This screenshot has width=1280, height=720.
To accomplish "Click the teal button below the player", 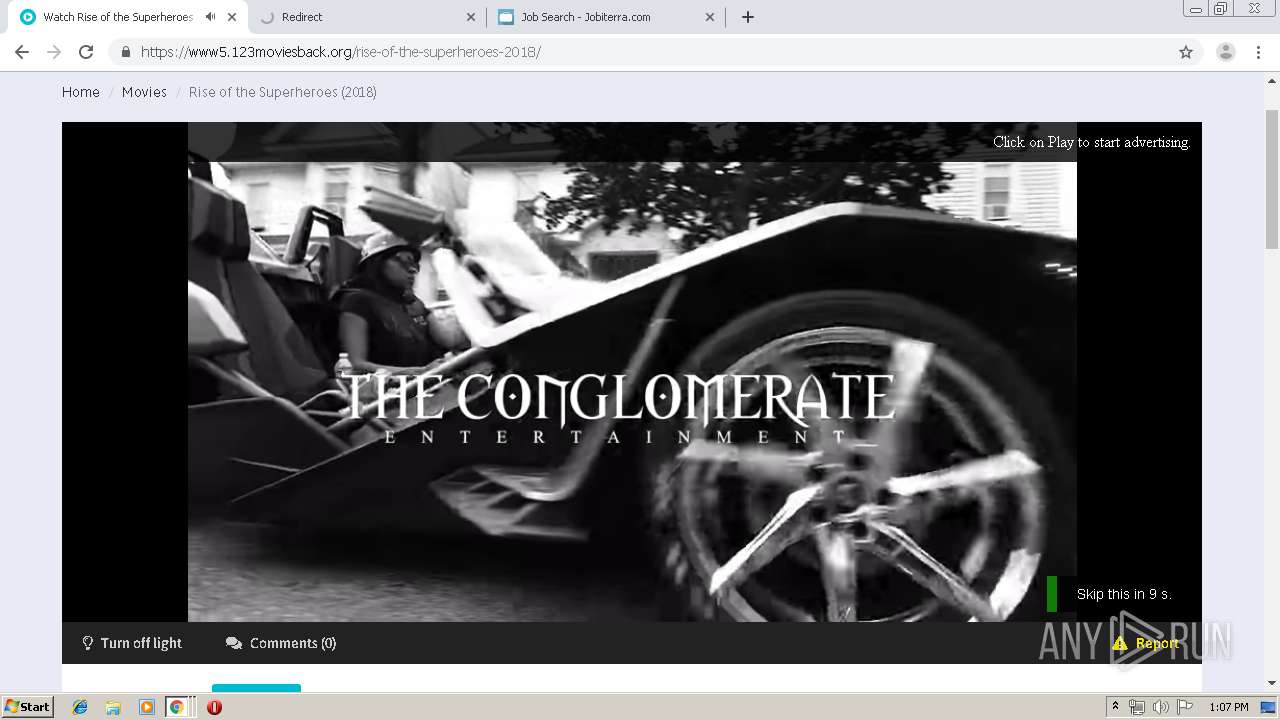I will [x=256, y=687].
